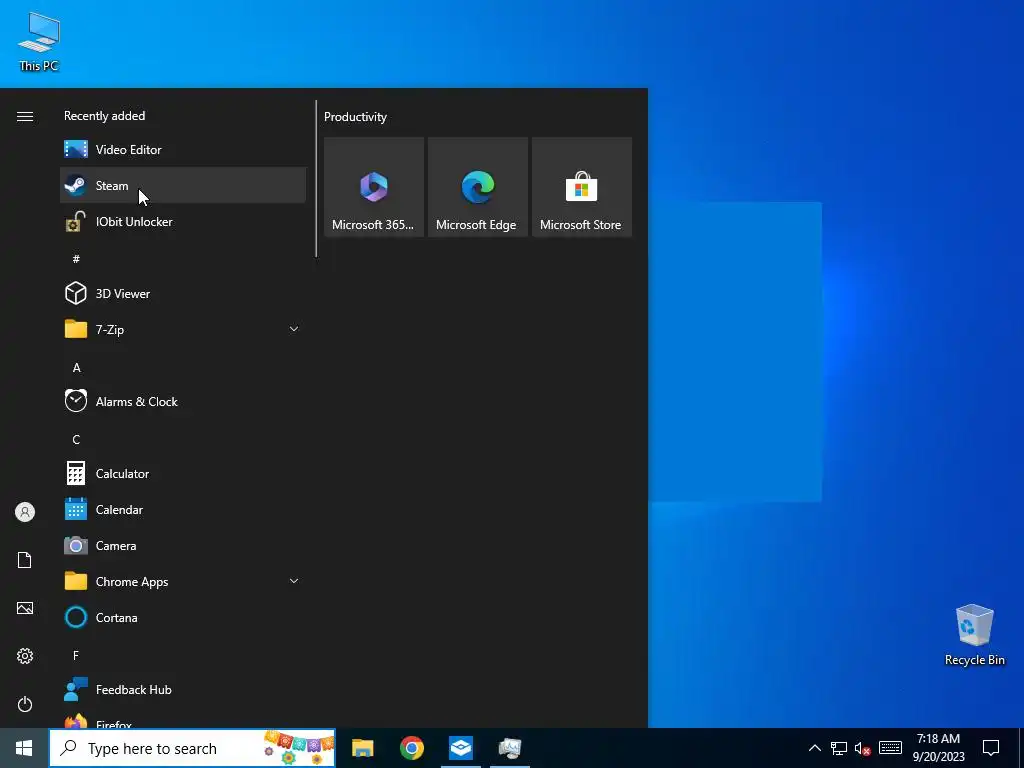Click the # letter index header

76,259
